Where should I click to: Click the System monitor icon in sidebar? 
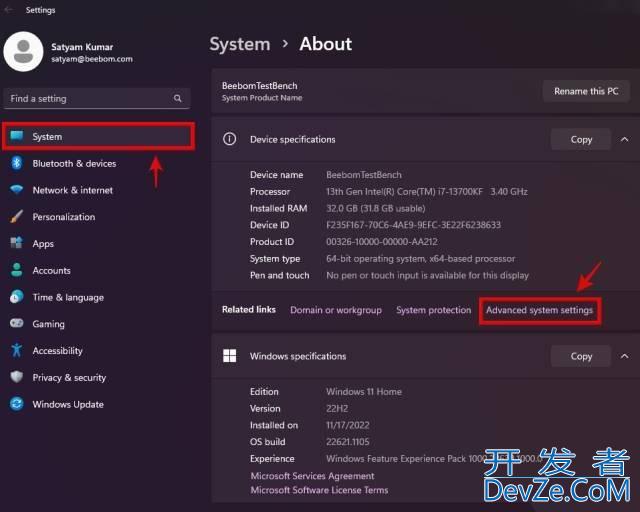[17, 136]
